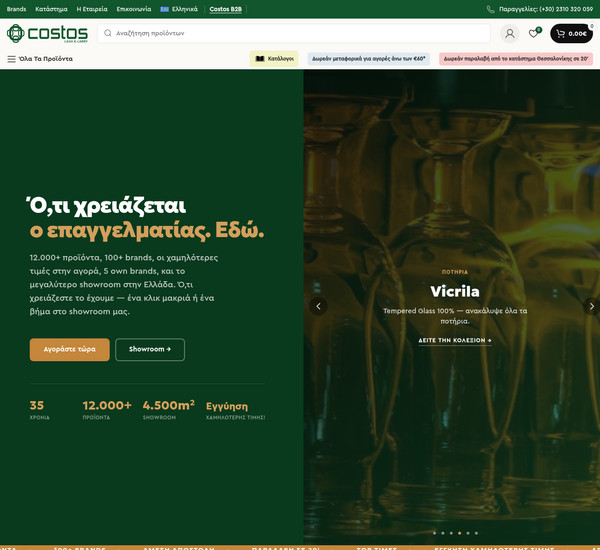
Task: Open the Κατάστημα menu item
Action: tap(51, 9)
